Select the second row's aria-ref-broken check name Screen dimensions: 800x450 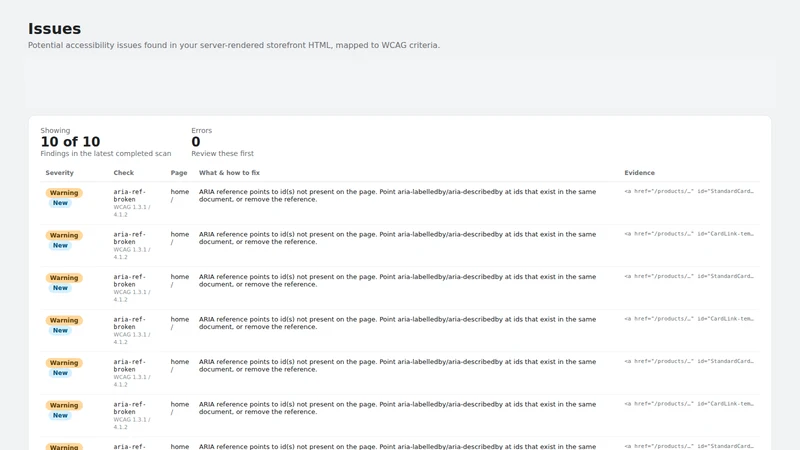(130, 238)
